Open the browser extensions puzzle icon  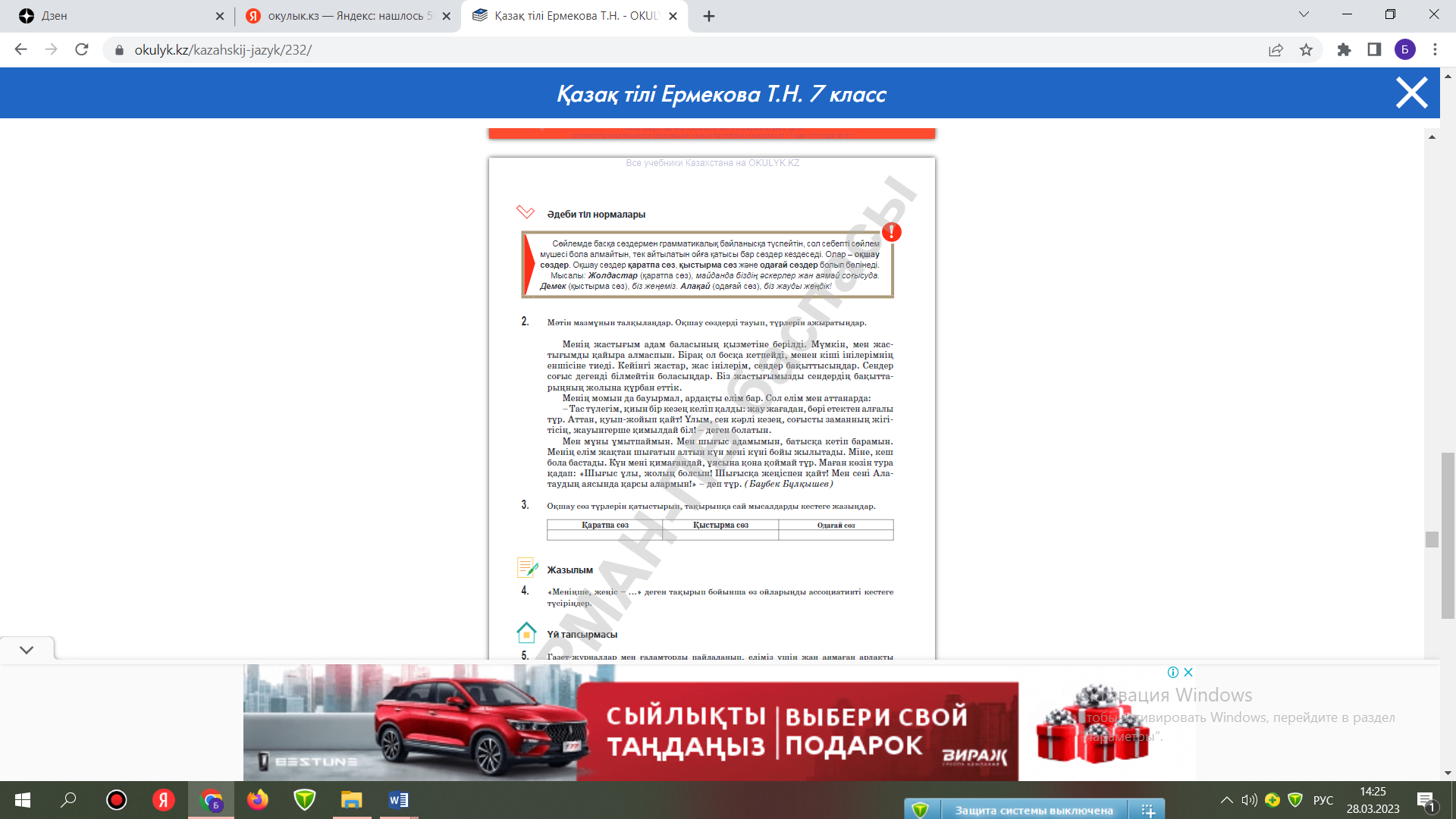point(1344,50)
